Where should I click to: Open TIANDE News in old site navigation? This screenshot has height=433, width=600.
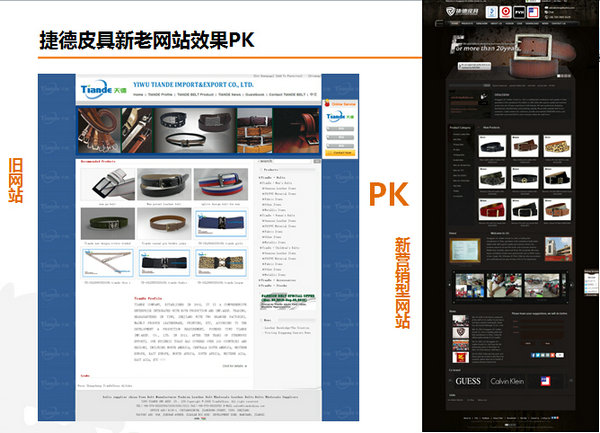pos(230,94)
